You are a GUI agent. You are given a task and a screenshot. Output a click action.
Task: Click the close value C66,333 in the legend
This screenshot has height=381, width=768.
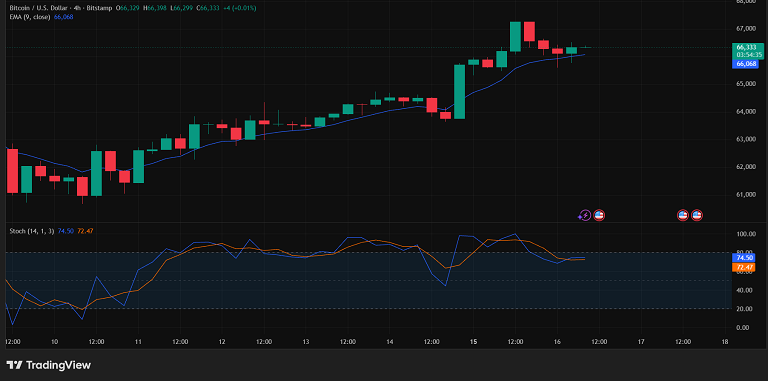pos(207,8)
